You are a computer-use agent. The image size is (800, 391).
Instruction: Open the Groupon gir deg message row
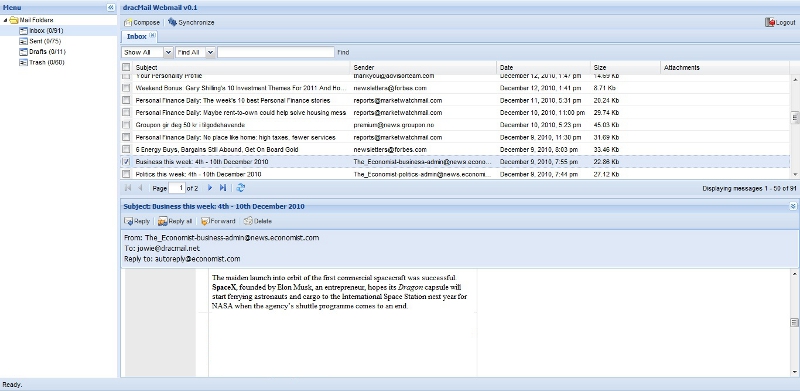click(455, 125)
